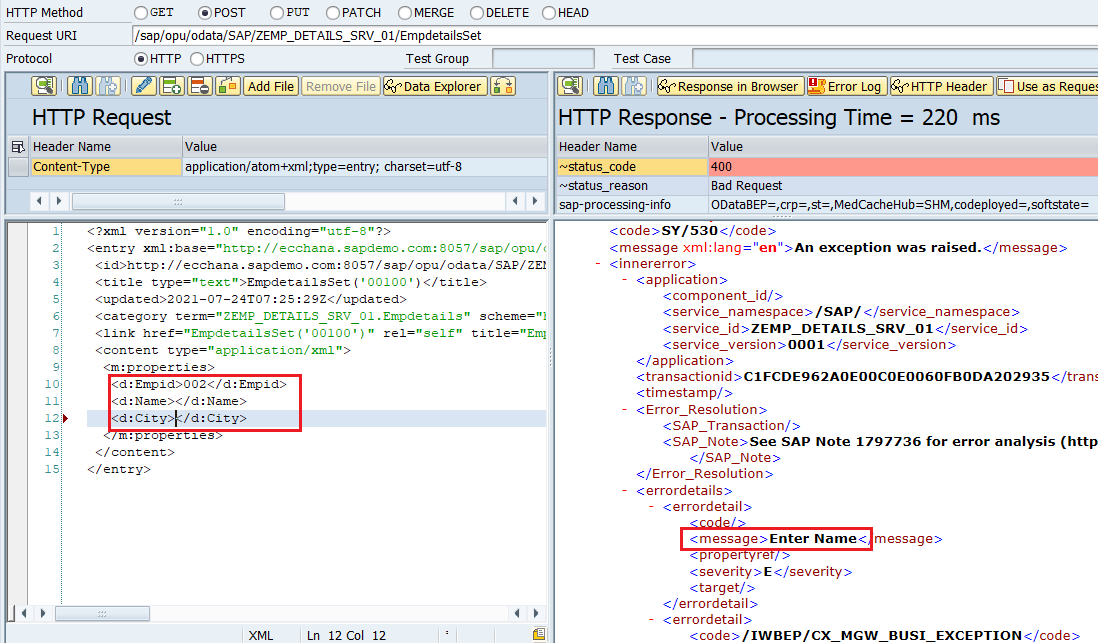Click the HTTP Header button
Screen dimensions: 1098x643
pyautogui.click(x=940, y=85)
